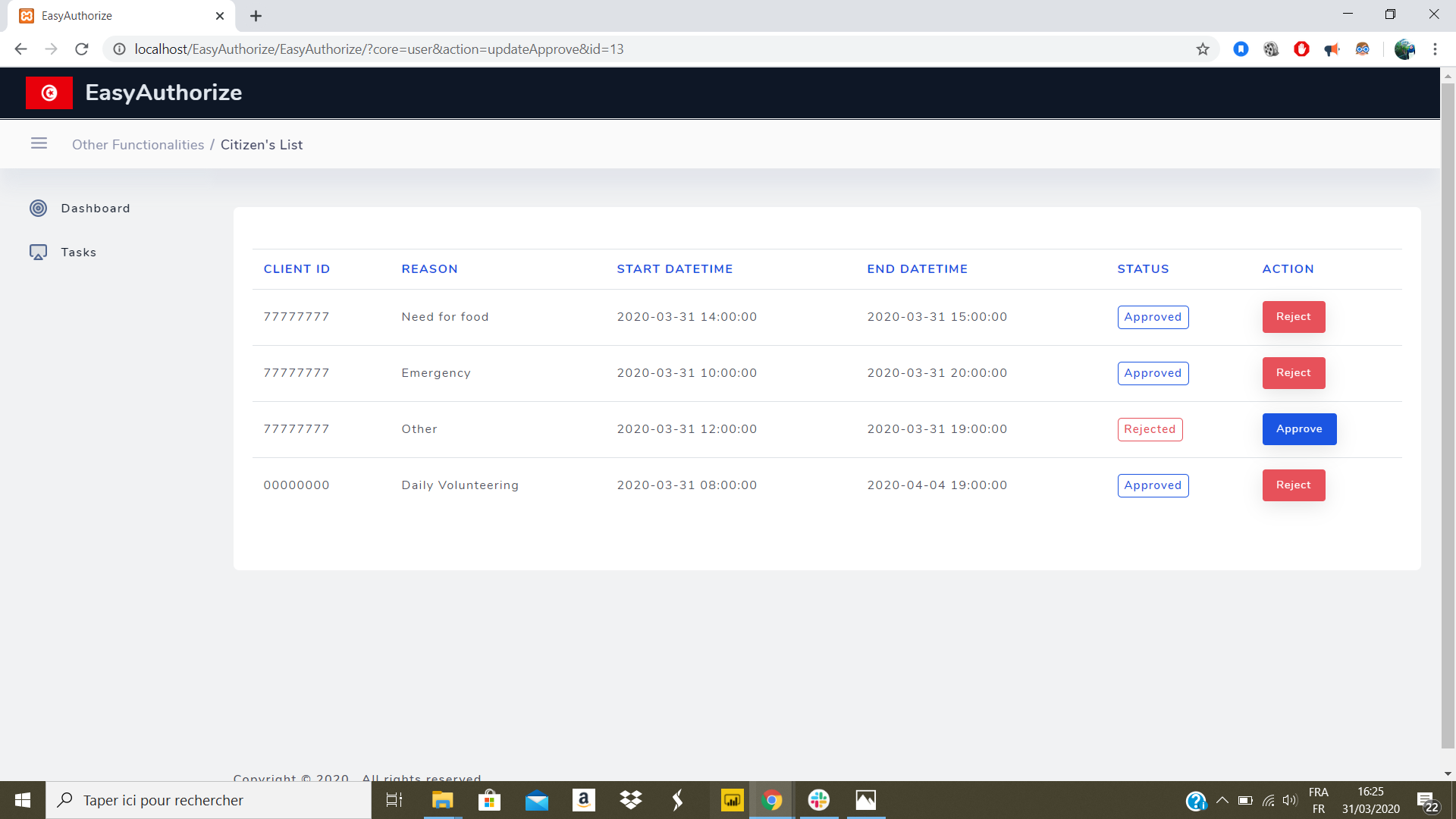Image resolution: width=1456 pixels, height=819 pixels.
Task: Open File Explorer from the taskbar
Action: point(442,800)
